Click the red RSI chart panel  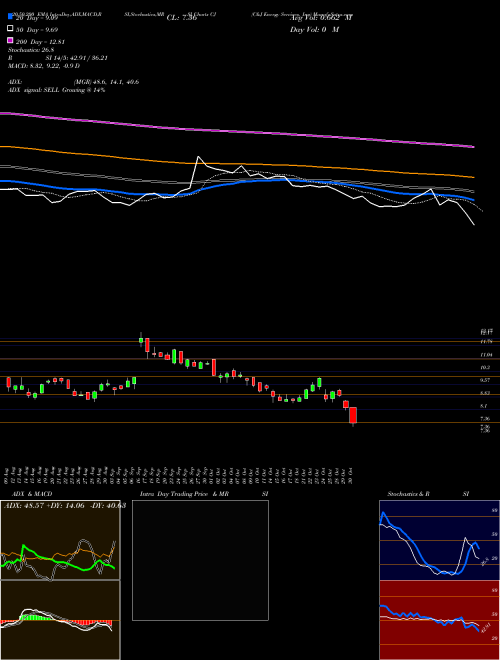[439, 620]
